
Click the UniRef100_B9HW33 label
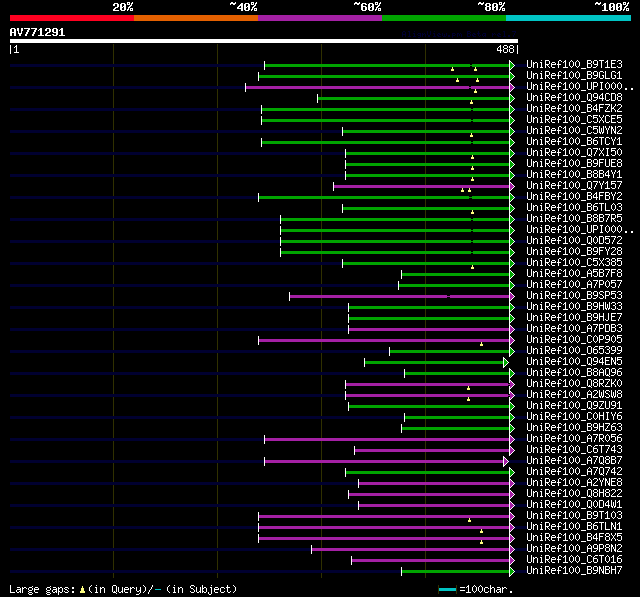click(x=574, y=307)
